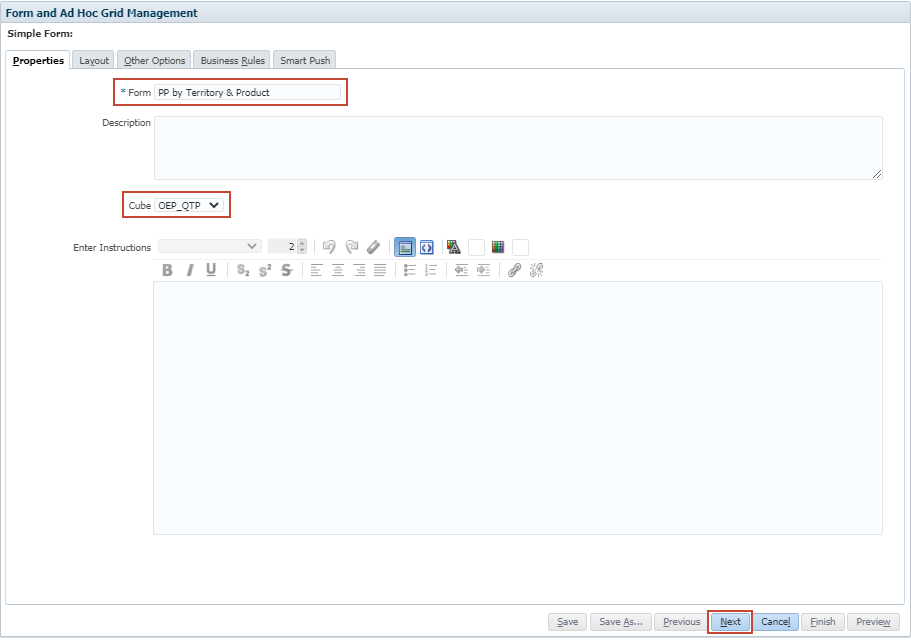
Task: Increase font size using the stepper
Action: coord(302,242)
